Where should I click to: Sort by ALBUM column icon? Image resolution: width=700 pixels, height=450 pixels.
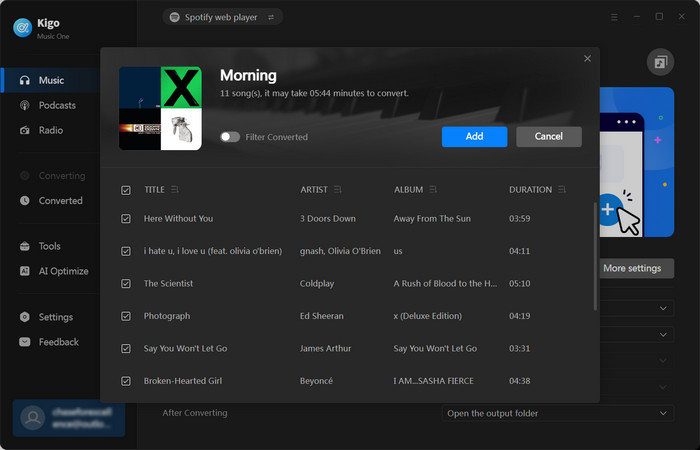point(433,190)
